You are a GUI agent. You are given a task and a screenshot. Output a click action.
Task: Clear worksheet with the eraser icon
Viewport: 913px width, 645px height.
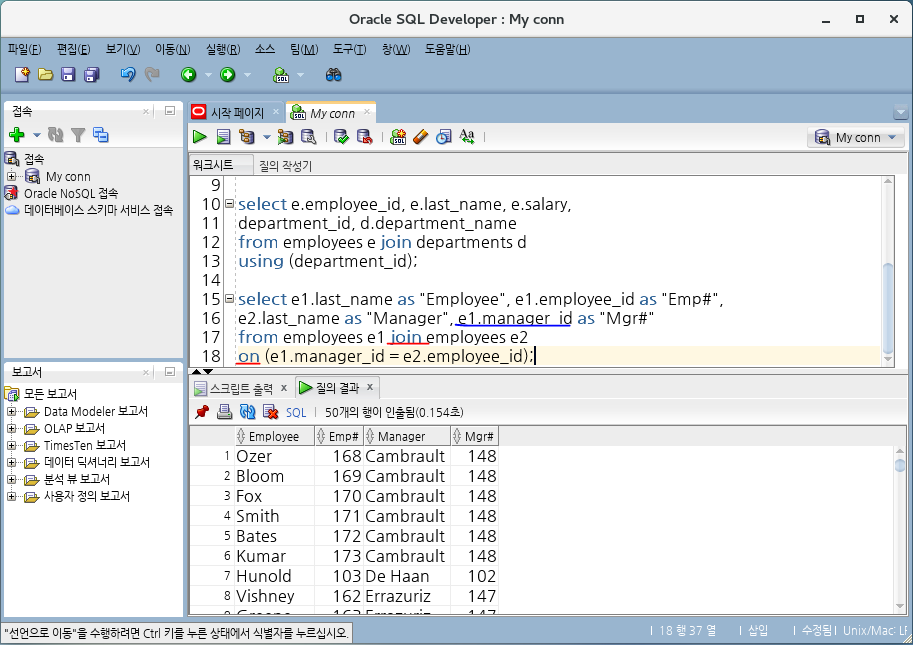[420, 137]
